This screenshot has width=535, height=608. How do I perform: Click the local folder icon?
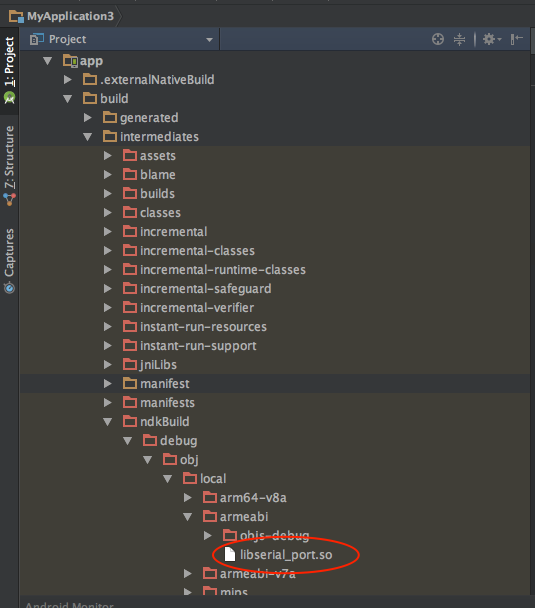190,478
